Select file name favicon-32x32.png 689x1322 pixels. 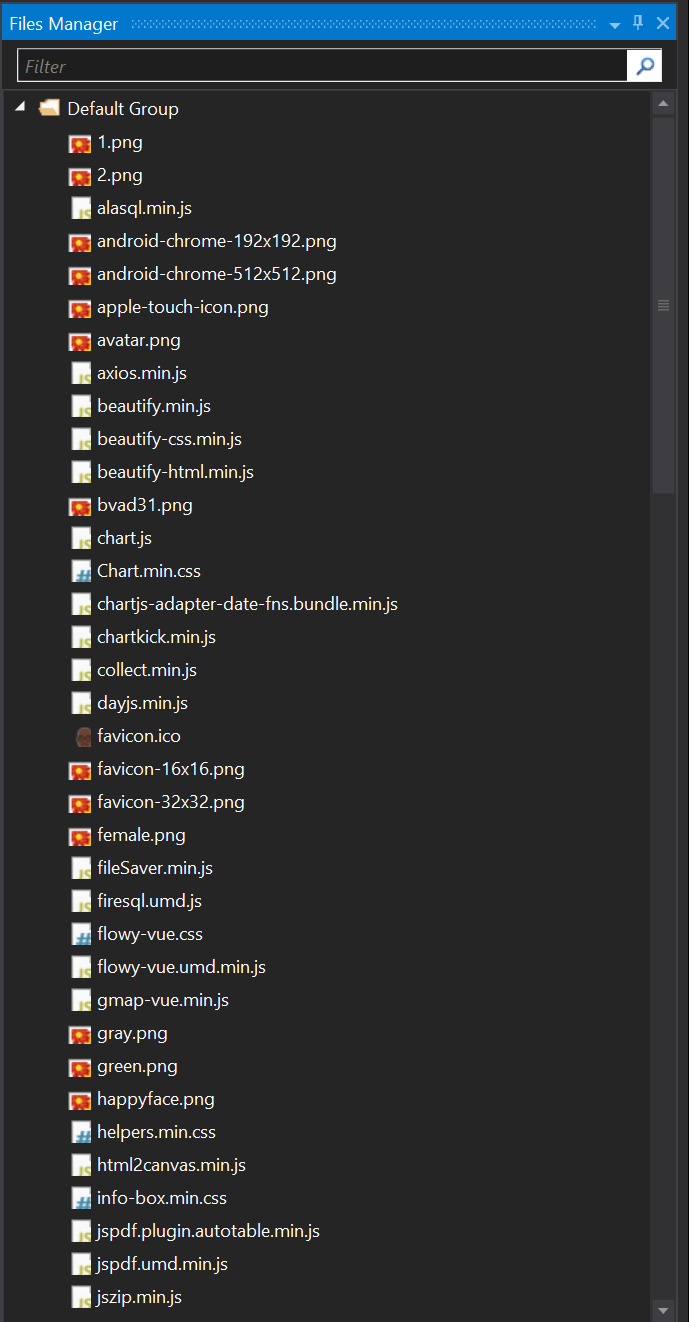(171, 802)
